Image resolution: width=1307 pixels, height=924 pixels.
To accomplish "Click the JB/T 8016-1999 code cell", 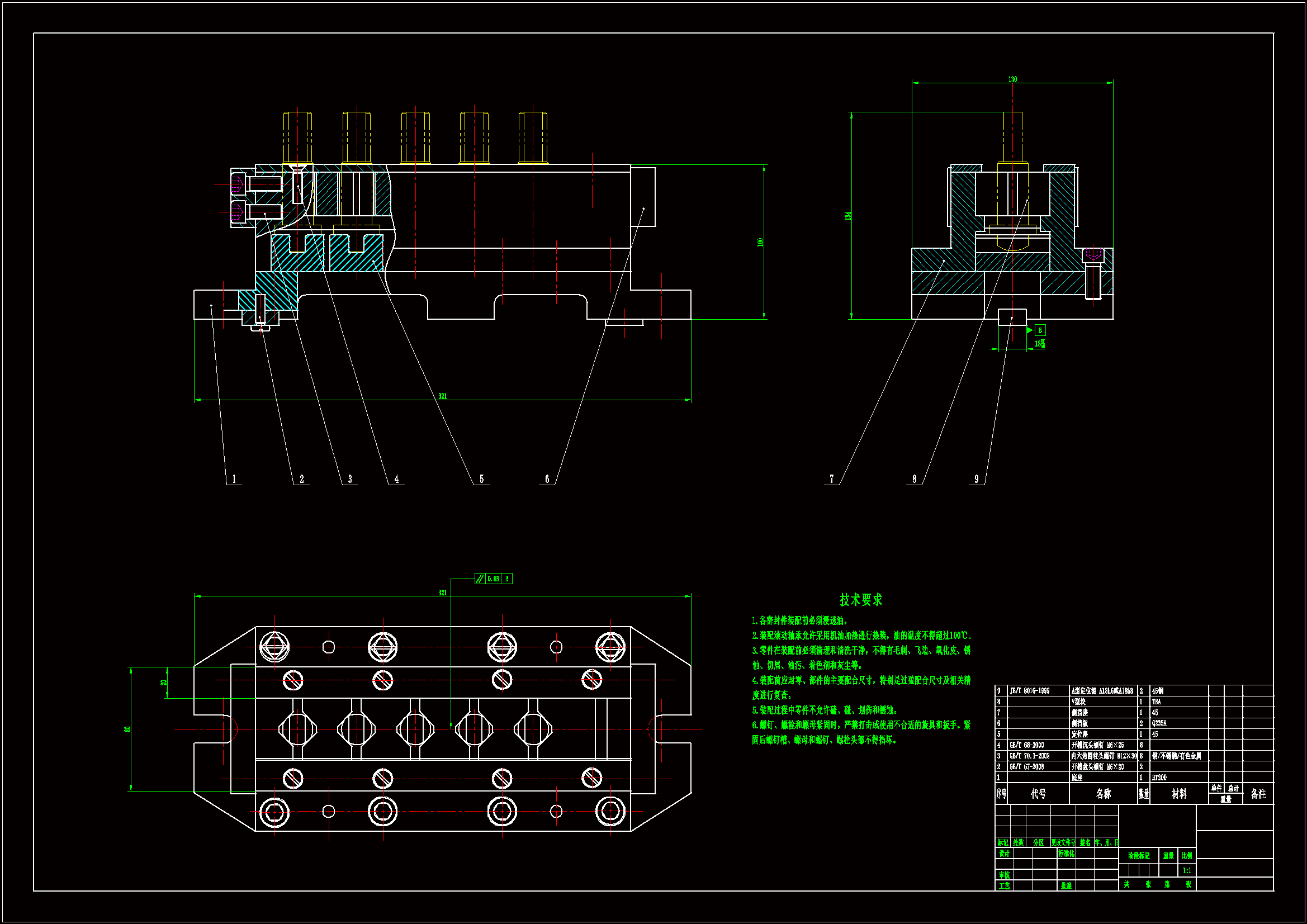I will tap(1029, 691).
